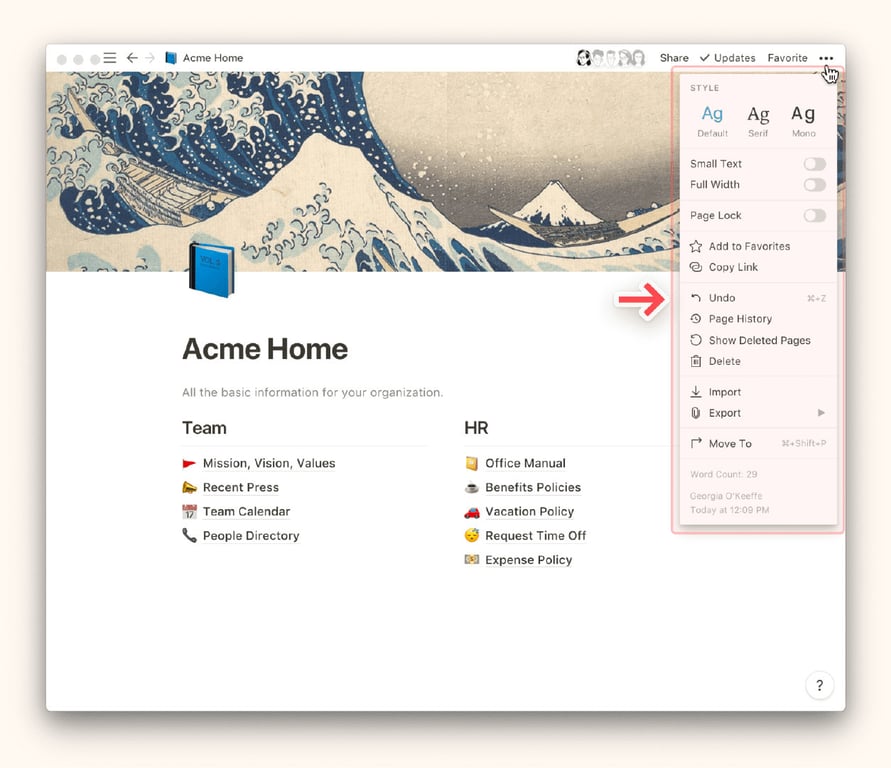Viewport: 891px width, 768px height.
Task: Choose Show Deleted Pages in menu
Action: (759, 340)
